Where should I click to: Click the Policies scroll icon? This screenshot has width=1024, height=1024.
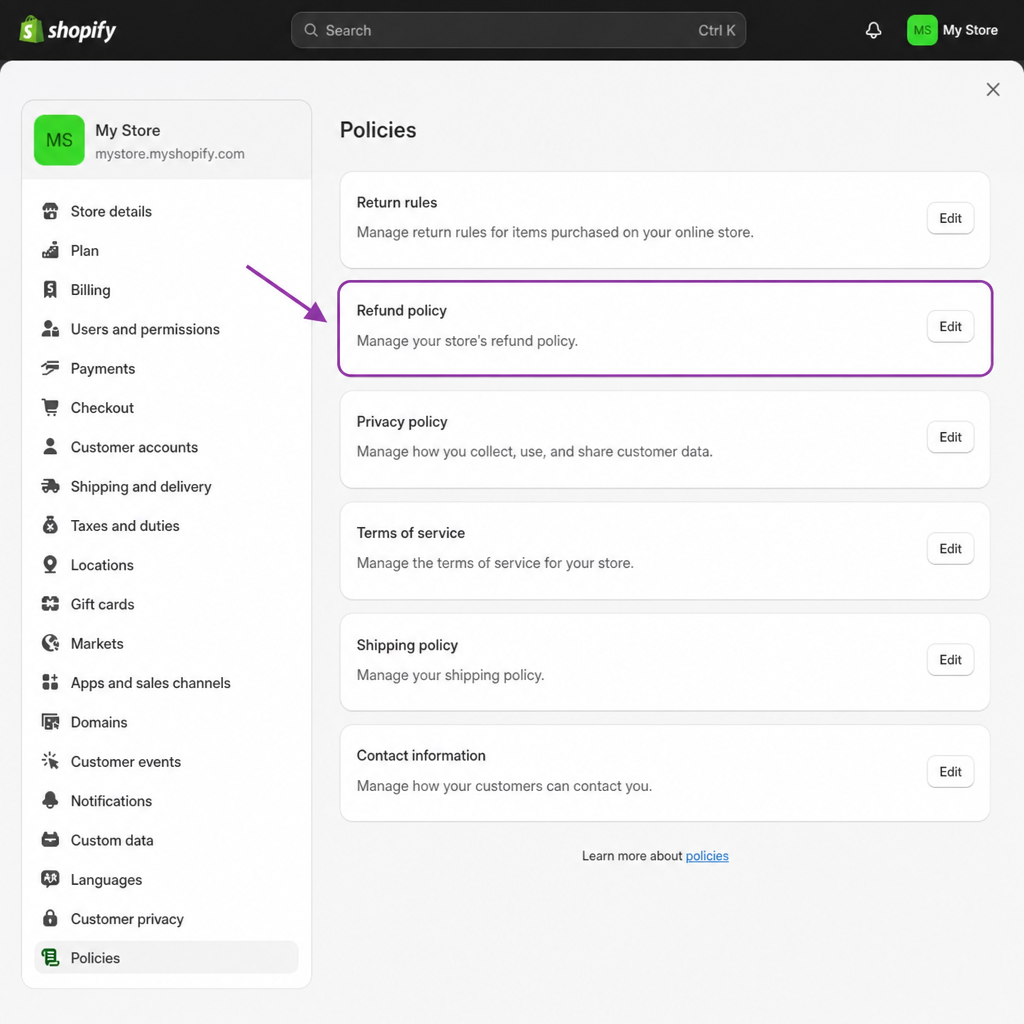point(50,957)
